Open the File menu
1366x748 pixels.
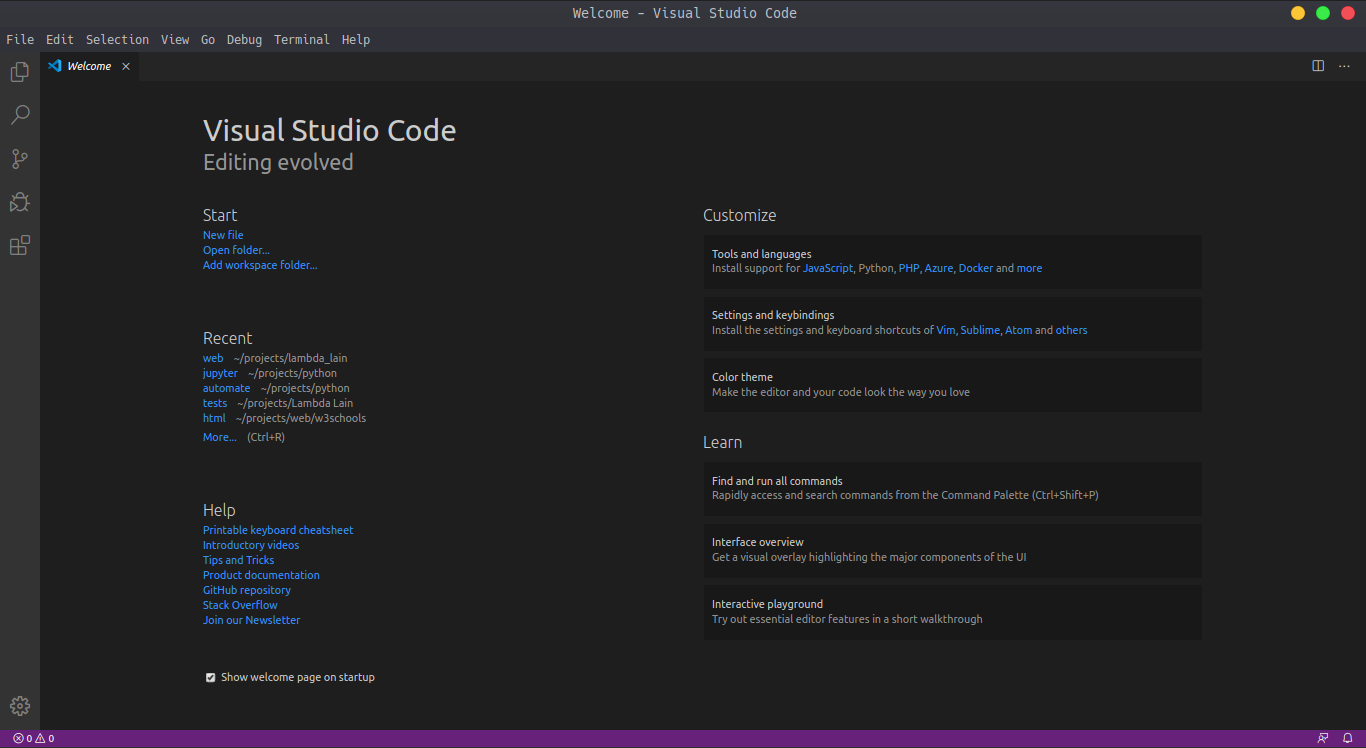20,40
